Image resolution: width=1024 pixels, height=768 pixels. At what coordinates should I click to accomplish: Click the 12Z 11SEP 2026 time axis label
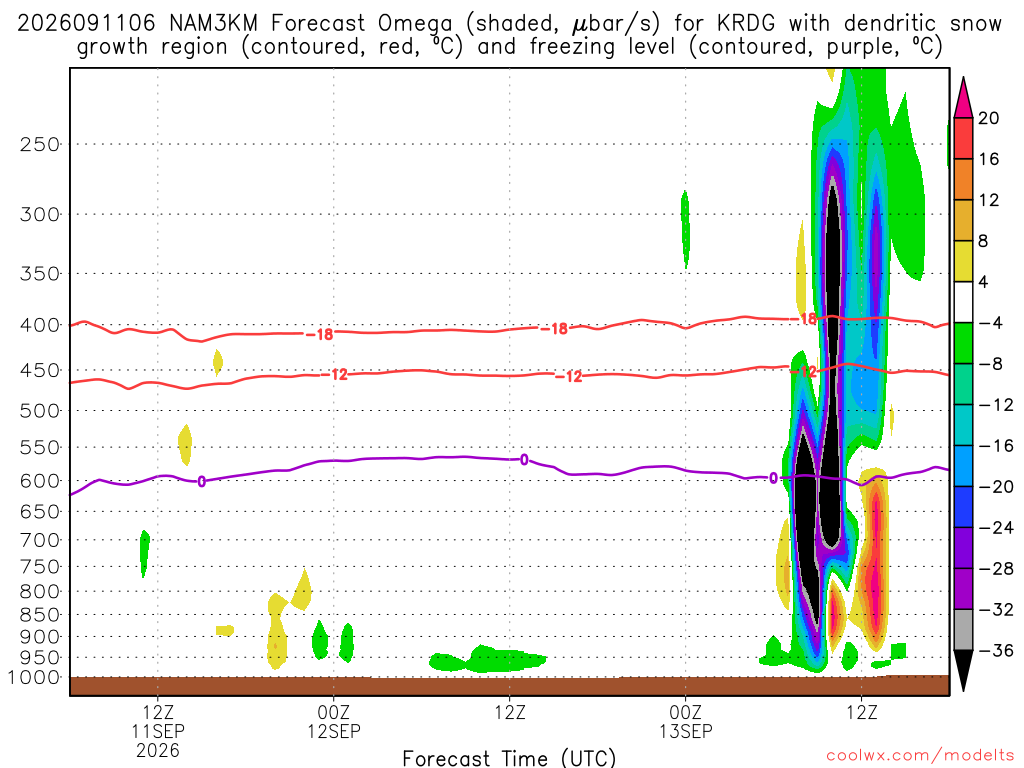click(x=158, y=731)
